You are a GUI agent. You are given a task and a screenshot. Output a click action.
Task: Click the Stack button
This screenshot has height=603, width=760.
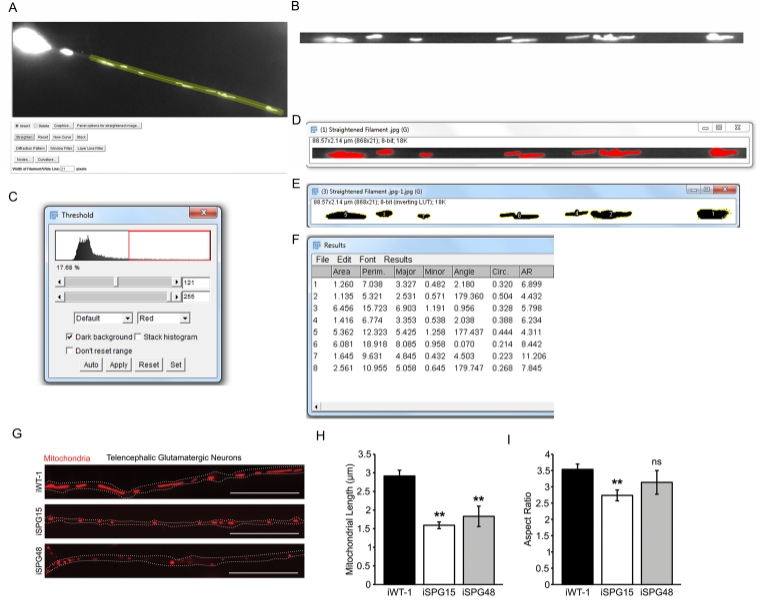(81, 137)
